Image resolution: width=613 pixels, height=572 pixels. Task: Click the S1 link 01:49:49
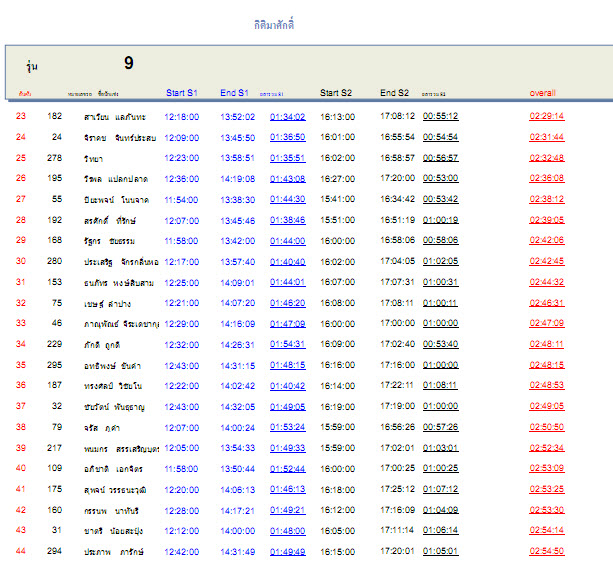pyautogui.click(x=287, y=551)
